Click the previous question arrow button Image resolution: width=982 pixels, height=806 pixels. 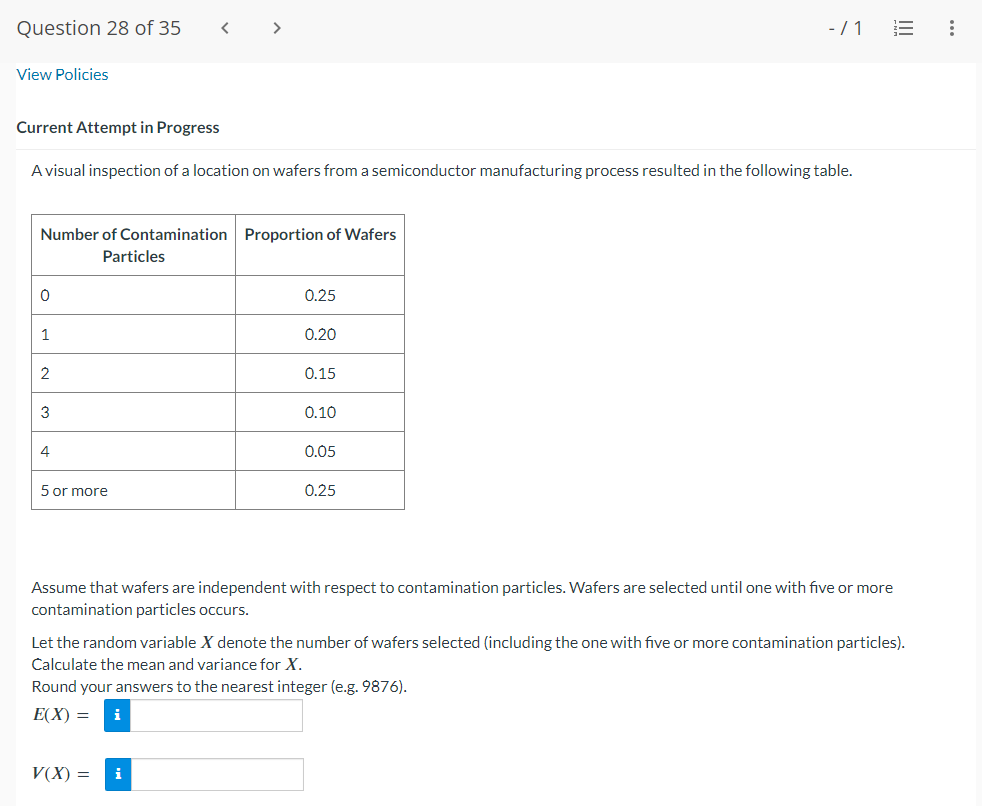(x=224, y=28)
